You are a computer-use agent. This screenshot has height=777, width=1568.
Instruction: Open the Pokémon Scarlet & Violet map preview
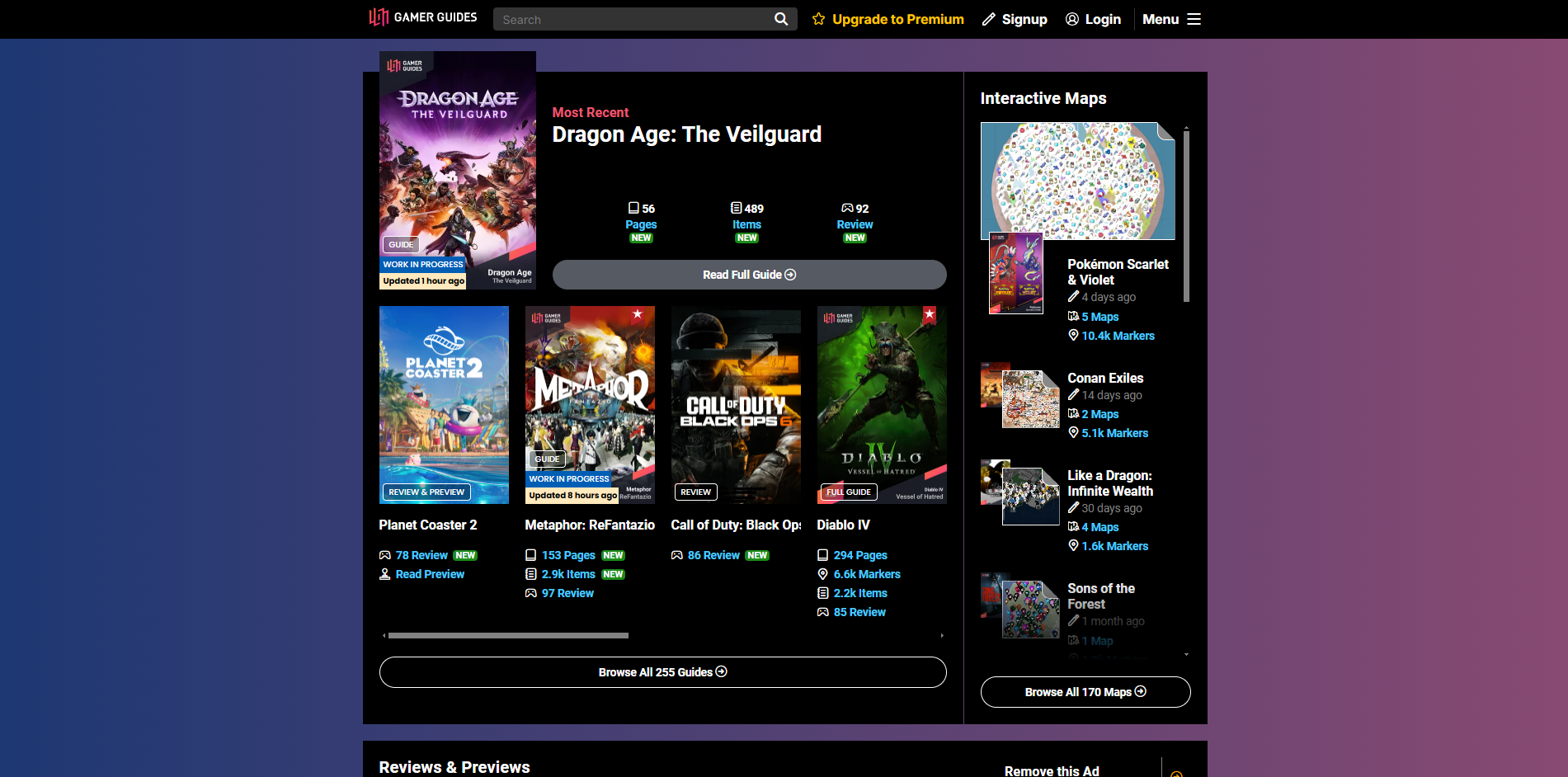coord(1077,181)
